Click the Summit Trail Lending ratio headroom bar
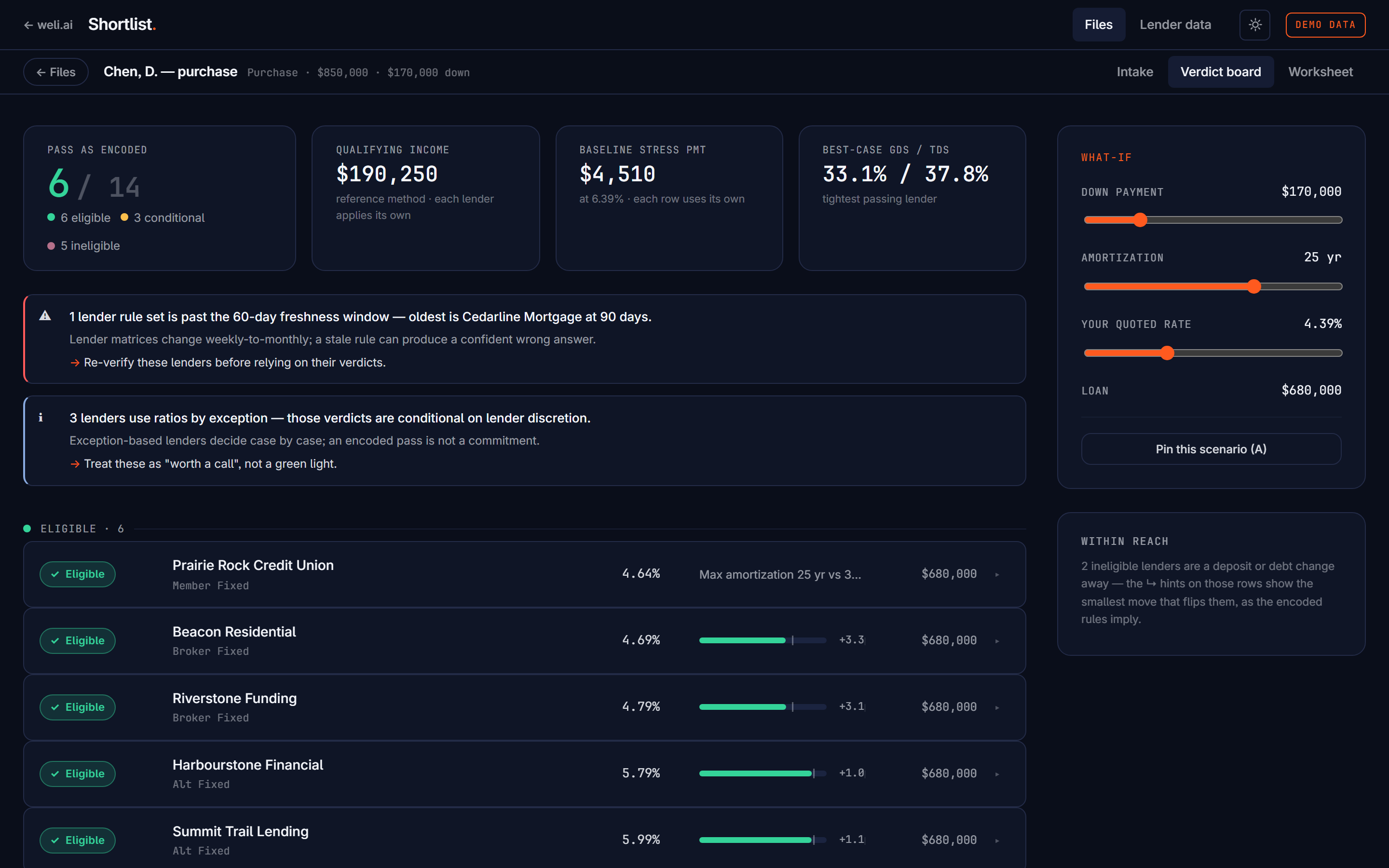 pyautogui.click(x=762, y=840)
